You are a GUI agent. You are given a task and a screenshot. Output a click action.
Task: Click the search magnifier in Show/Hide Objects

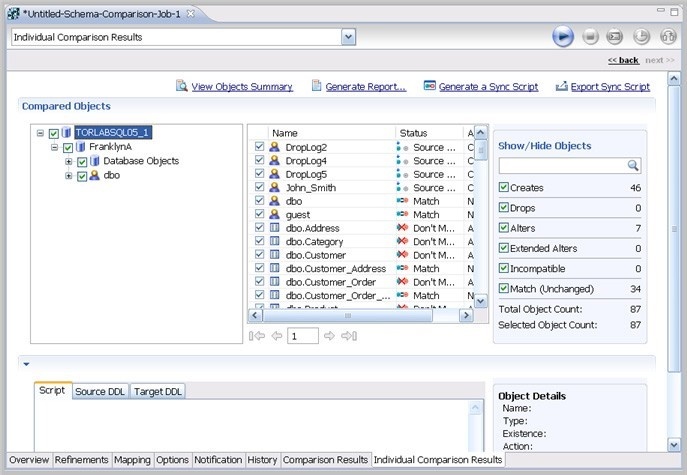click(x=633, y=165)
